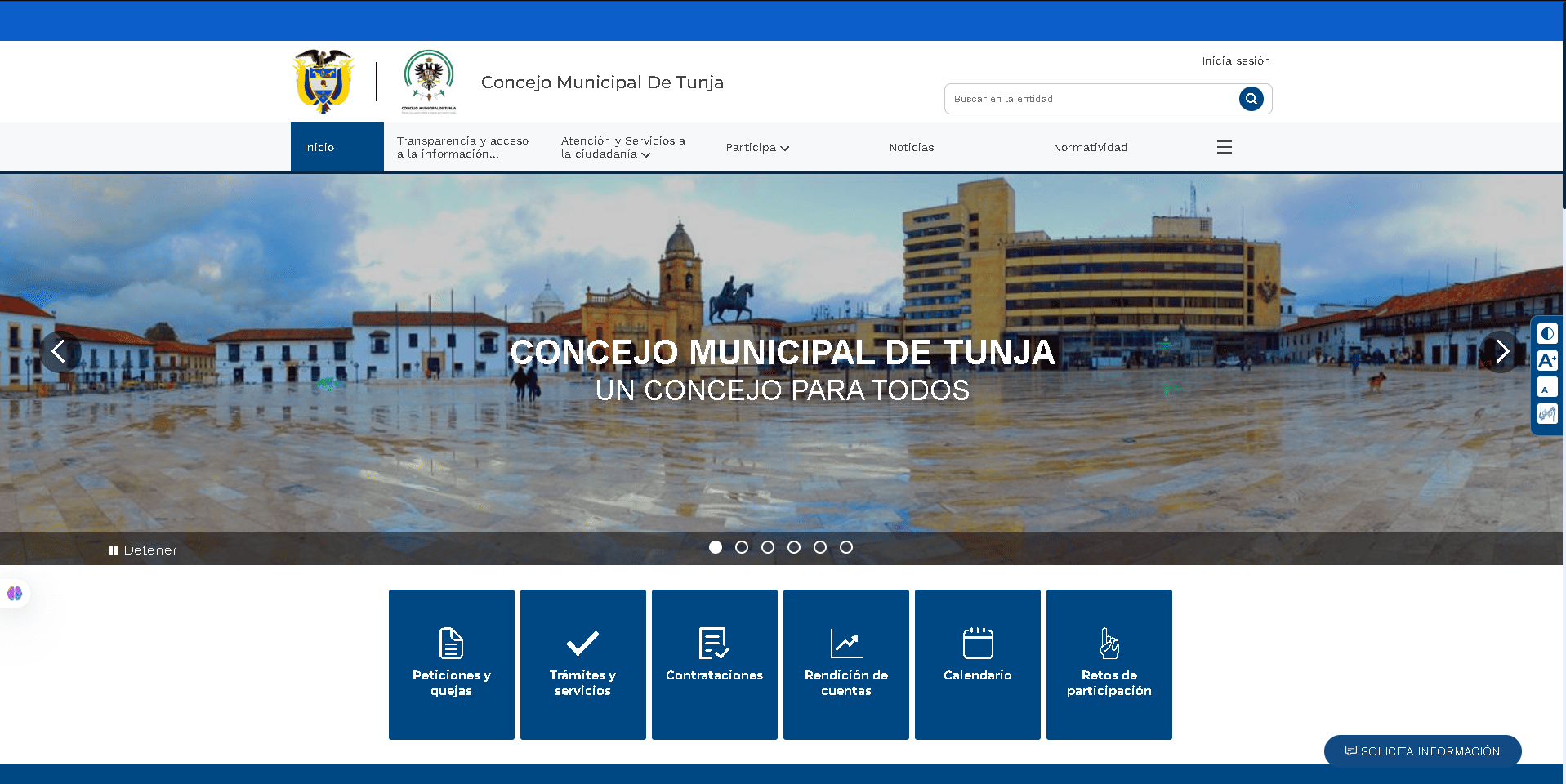Open the sign language accessibility icon
Image resolution: width=1566 pixels, height=784 pixels.
(x=1547, y=414)
